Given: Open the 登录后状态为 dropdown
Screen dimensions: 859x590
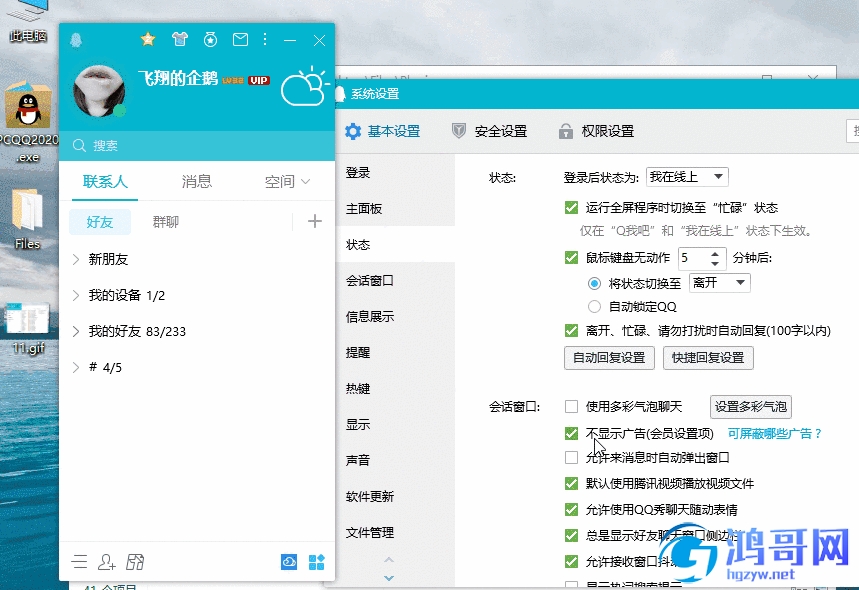Looking at the screenshot, I should (x=687, y=177).
